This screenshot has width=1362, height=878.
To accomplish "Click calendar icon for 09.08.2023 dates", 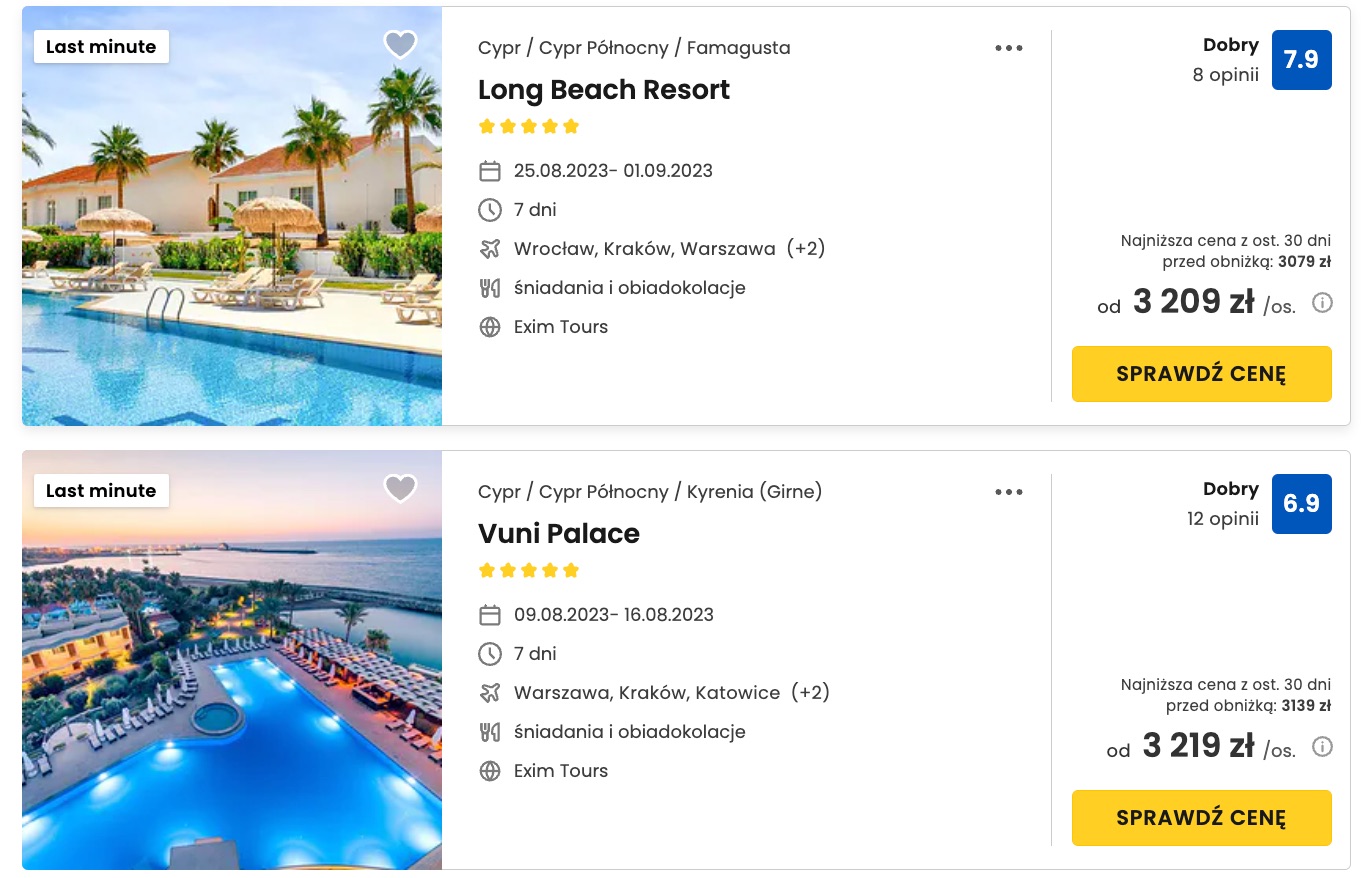I will [x=490, y=615].
